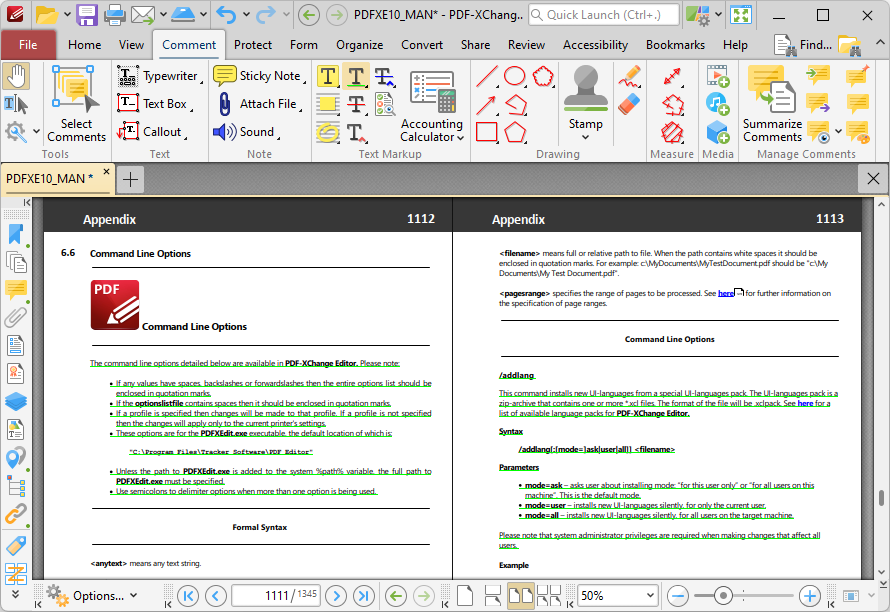Click the zoom slider handle
890x612 pixels.
(723, 596)
